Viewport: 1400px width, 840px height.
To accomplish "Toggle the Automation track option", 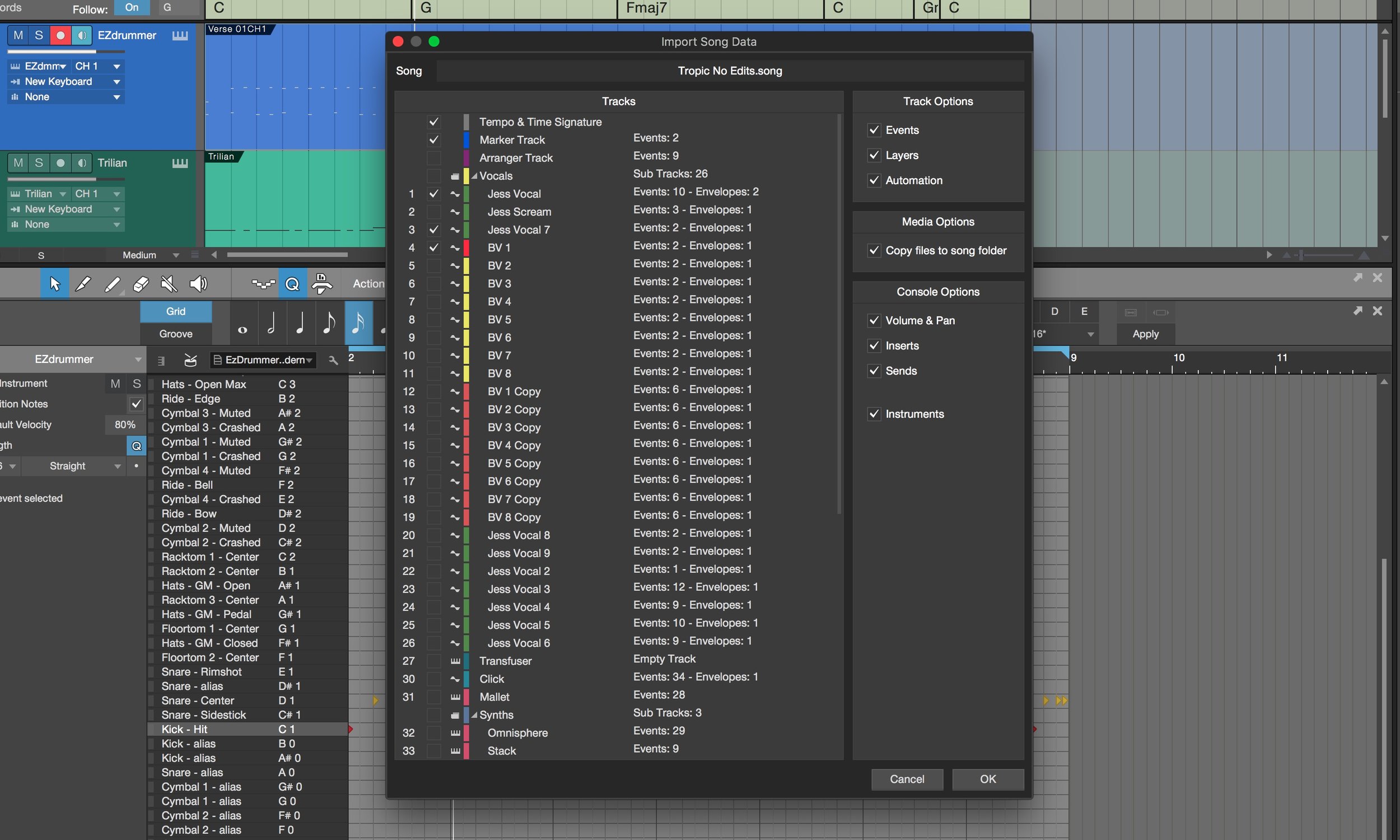I will pyautogui.click(x=874, y=180).
